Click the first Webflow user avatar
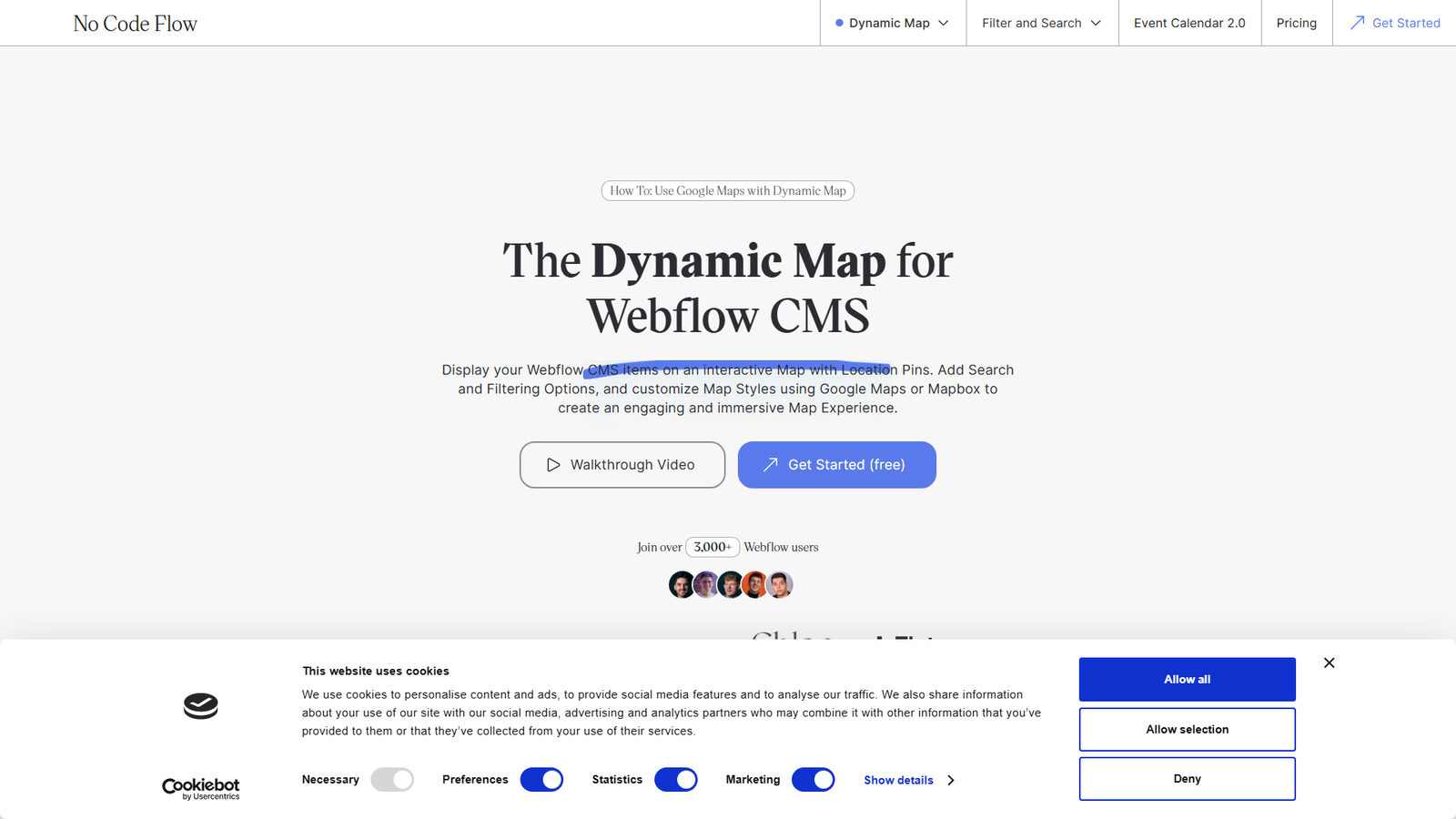The height and width of the screenshot is (819, 1456). [682, 584]
